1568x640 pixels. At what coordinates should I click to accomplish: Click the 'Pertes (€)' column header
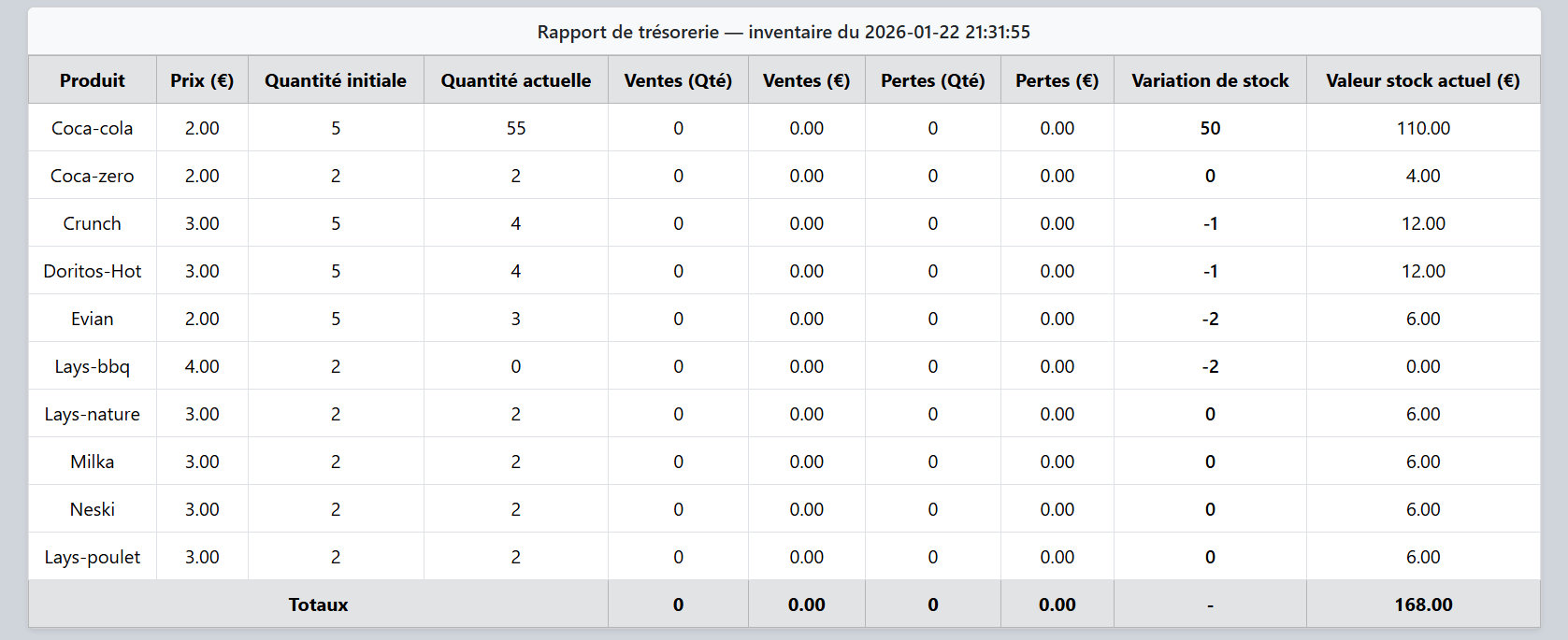pos(1057,80)
